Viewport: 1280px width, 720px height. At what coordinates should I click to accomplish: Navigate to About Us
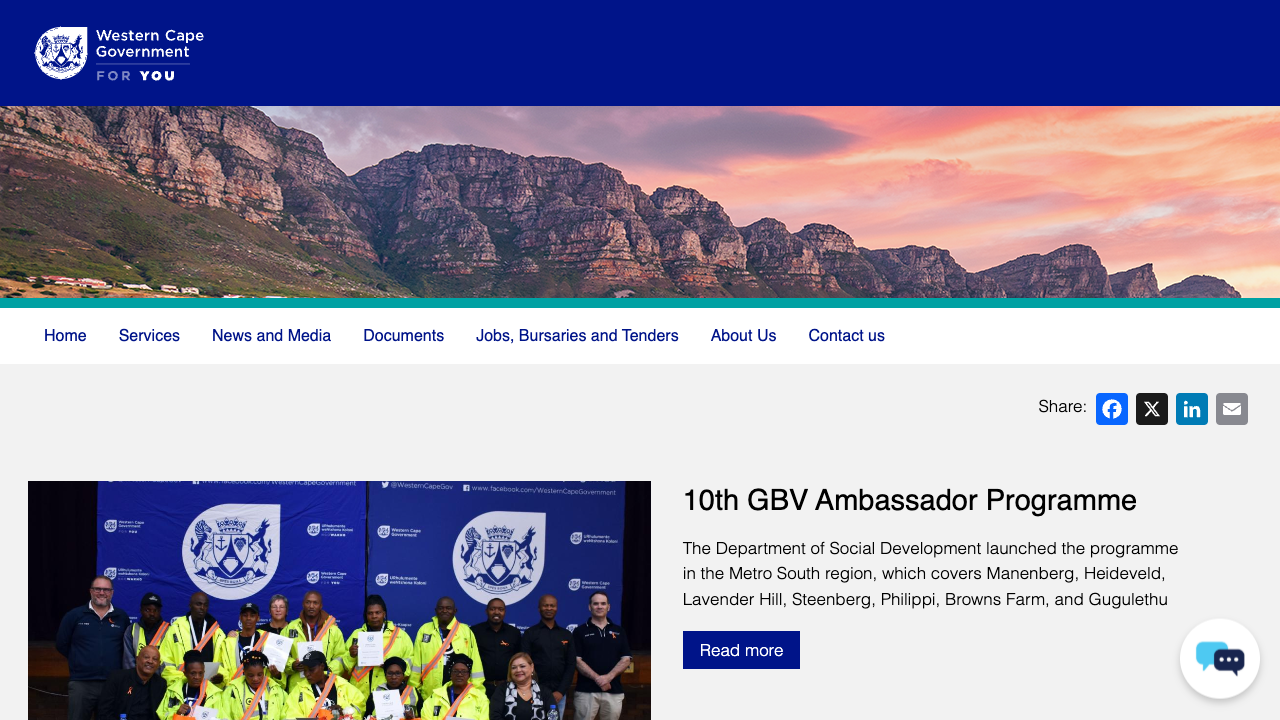click(x=743, y=336)
